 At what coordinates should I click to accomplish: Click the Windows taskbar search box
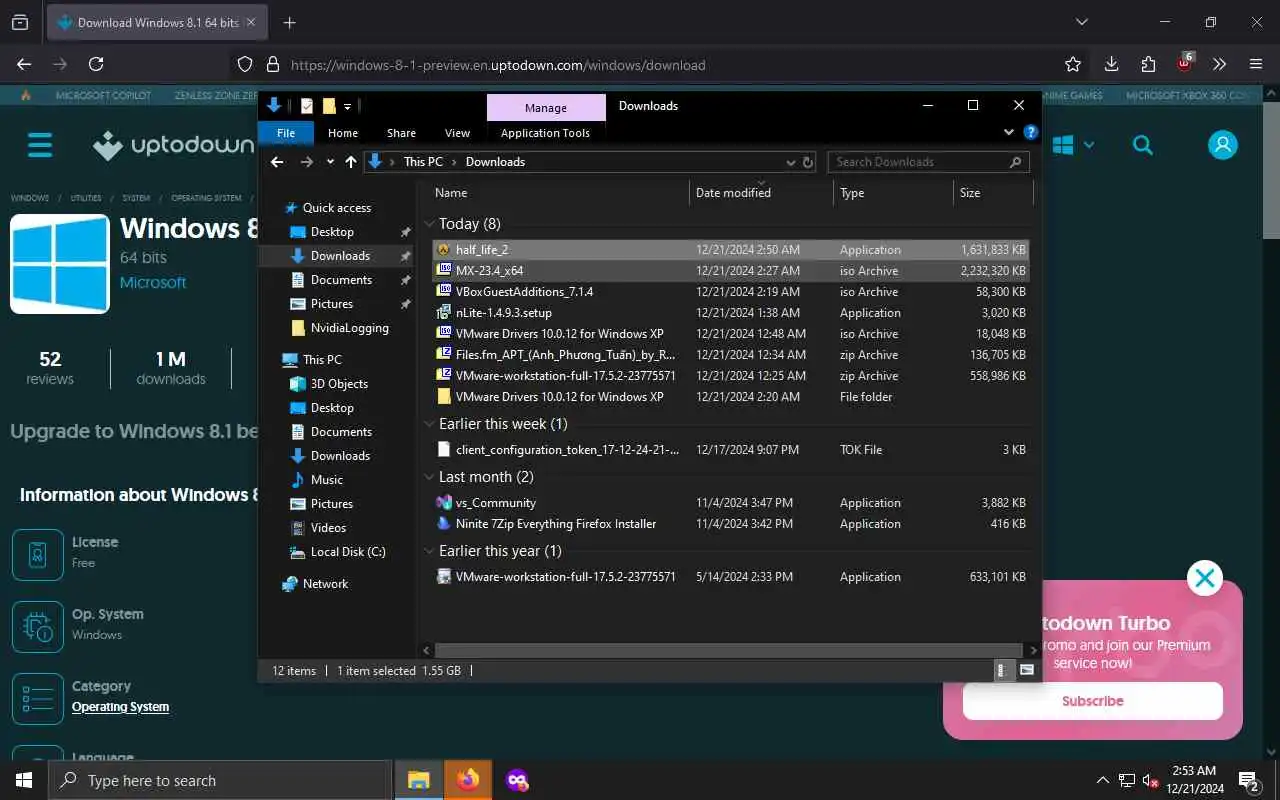click(x=218, y=780)
